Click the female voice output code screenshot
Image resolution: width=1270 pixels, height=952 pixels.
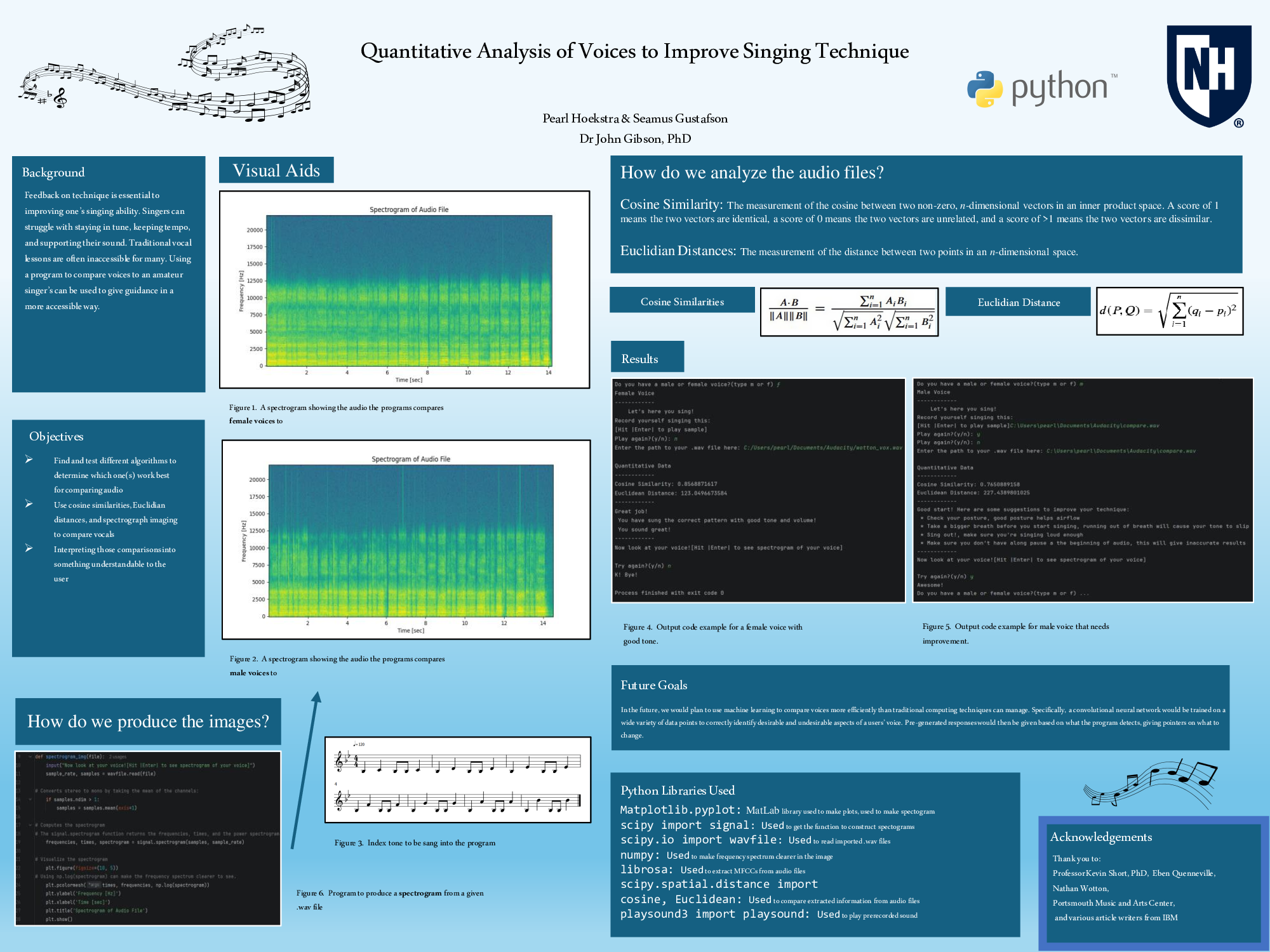[758, 490]
